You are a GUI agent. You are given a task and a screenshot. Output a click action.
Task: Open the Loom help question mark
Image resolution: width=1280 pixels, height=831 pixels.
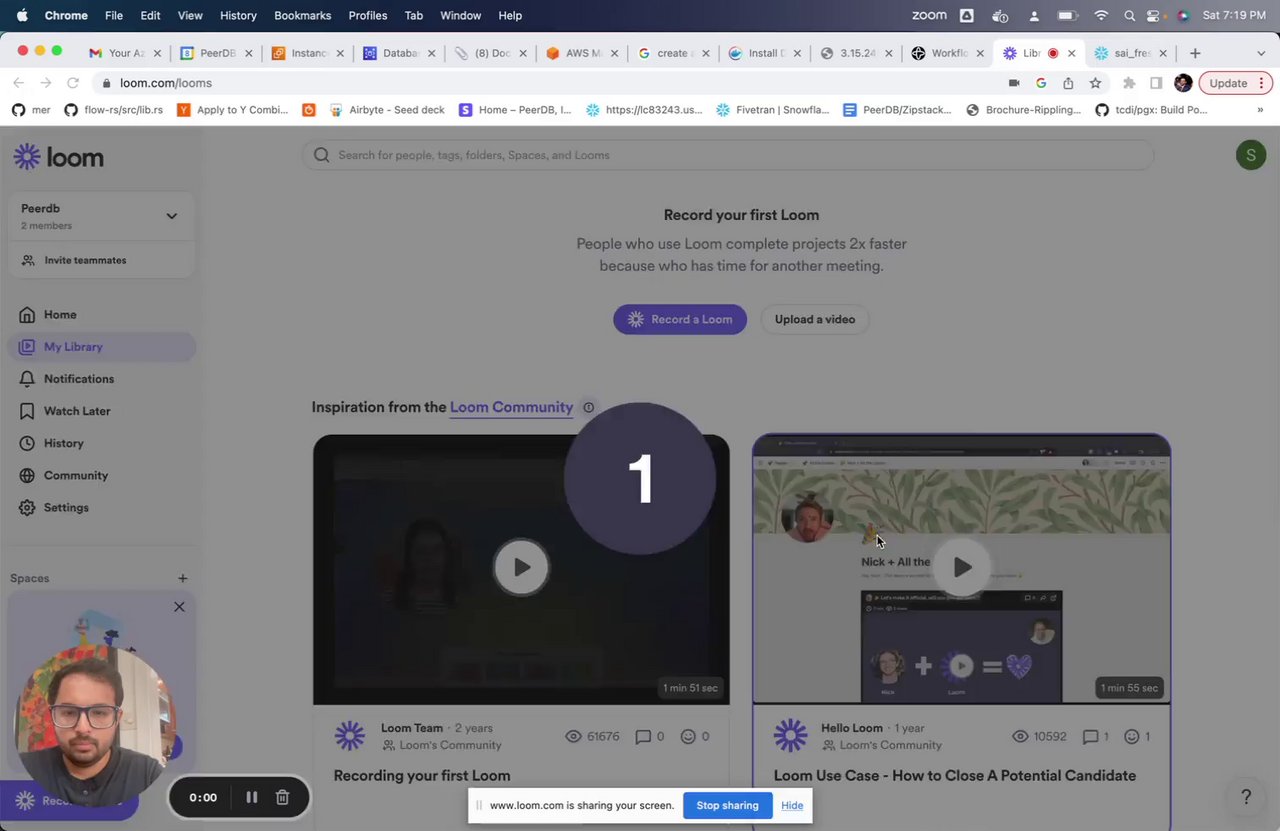(1246, 797)
